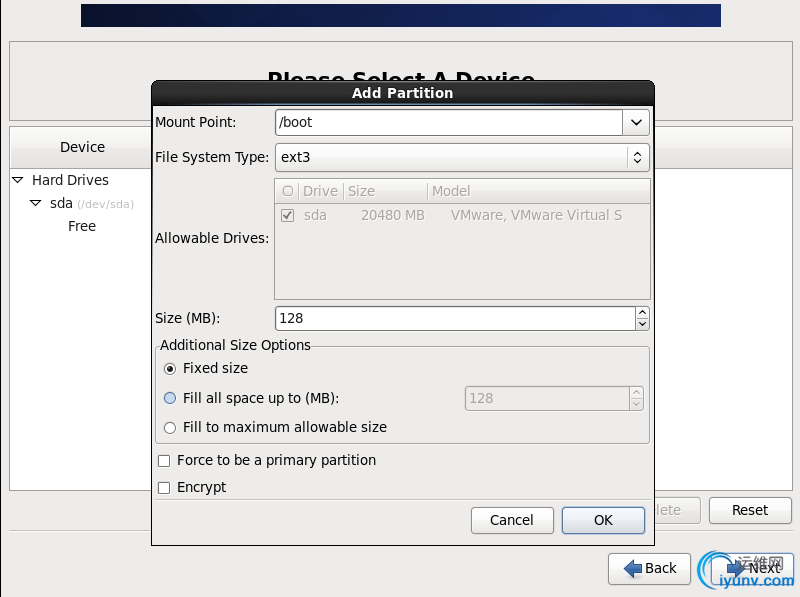Image resolution: width=800 pixels, height=597 pixels.
Task: Enable Force to be a primary partition
Action: pos(164,461)
